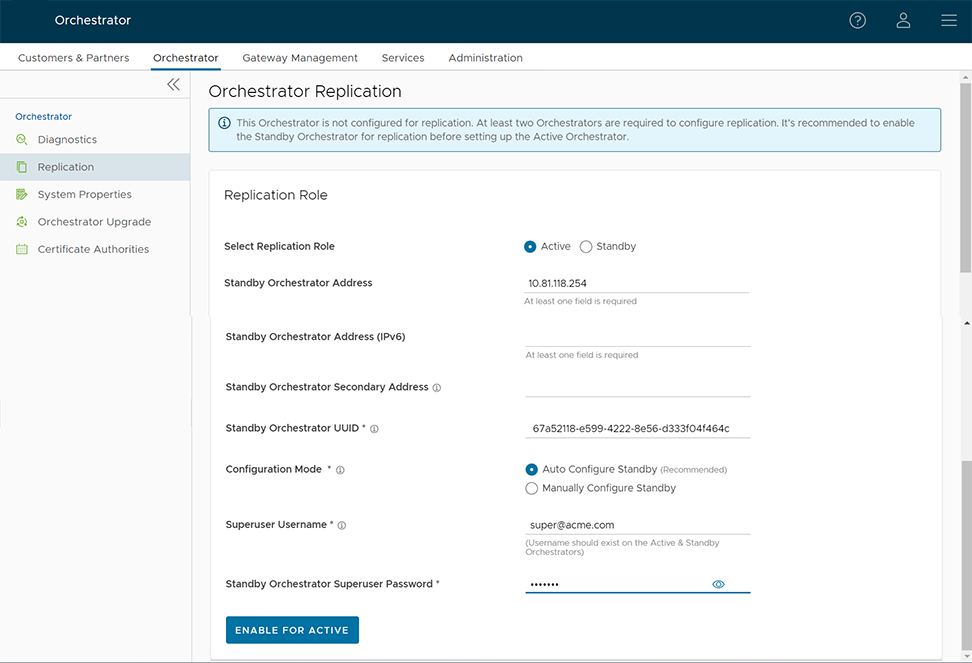The height and width of the screenshot is (663, 972).
Task: Click the Orchestrator Upgrade sidebar icon
Action: tap(21, 221)
